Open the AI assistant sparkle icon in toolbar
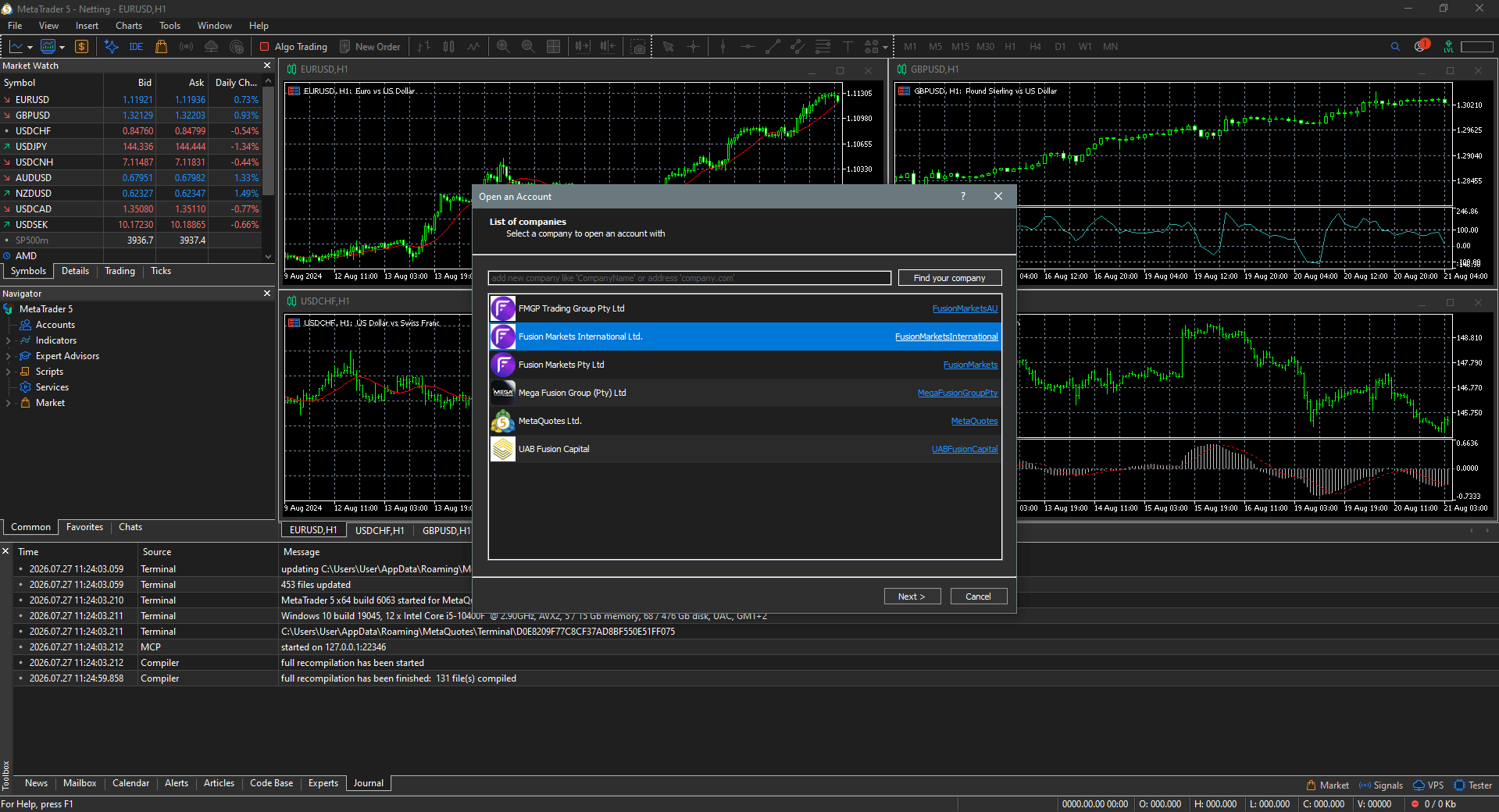Viewport: 1499px width, 812px height. coord(111,47)
